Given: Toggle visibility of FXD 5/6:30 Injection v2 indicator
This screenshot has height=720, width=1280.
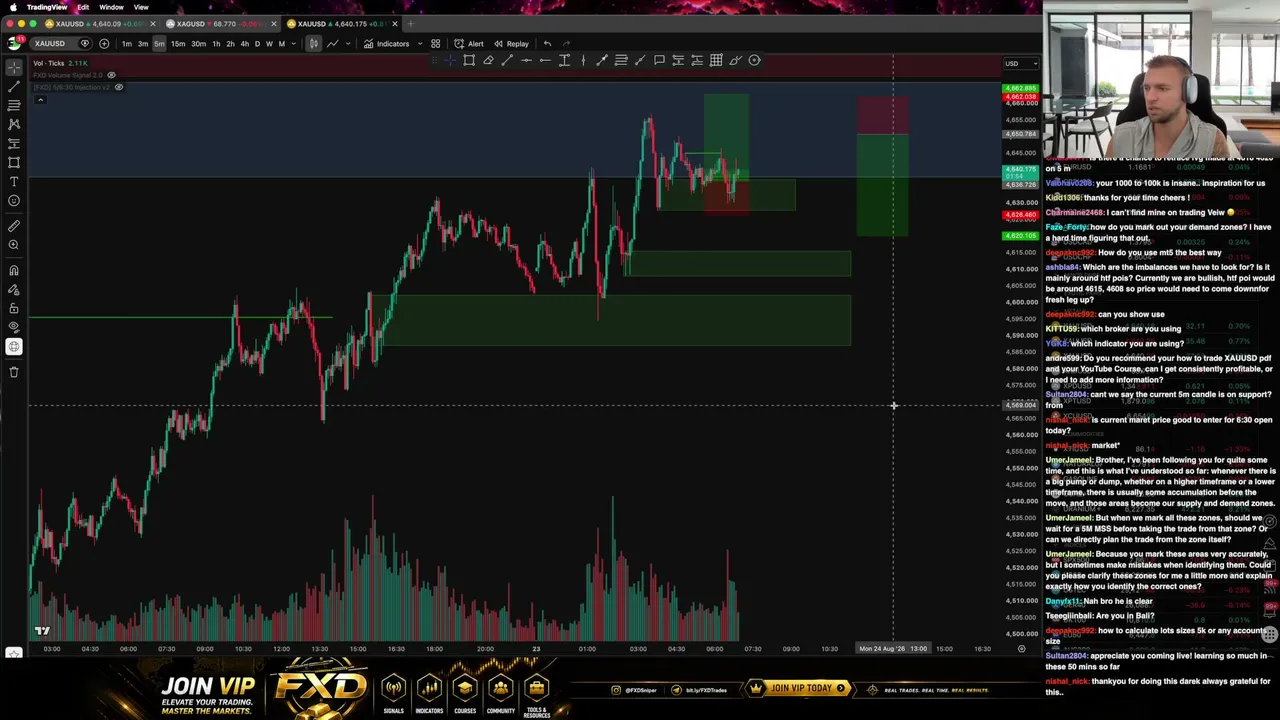Looking at the screenshot, I should pos(118,87).
